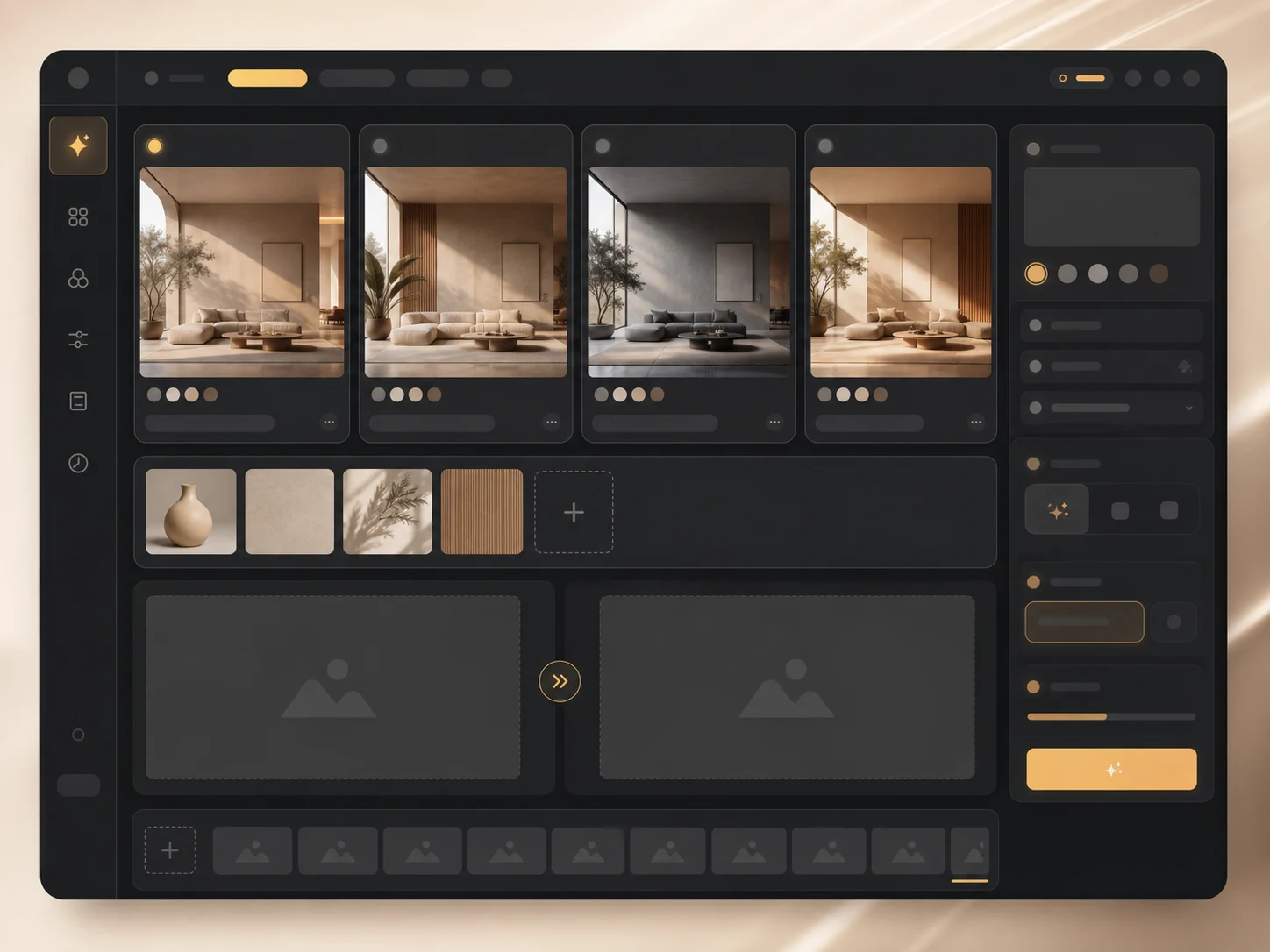The image size is (1270, 952).
Task: Click the label bar under the gray room card
Action: [655, 423]
